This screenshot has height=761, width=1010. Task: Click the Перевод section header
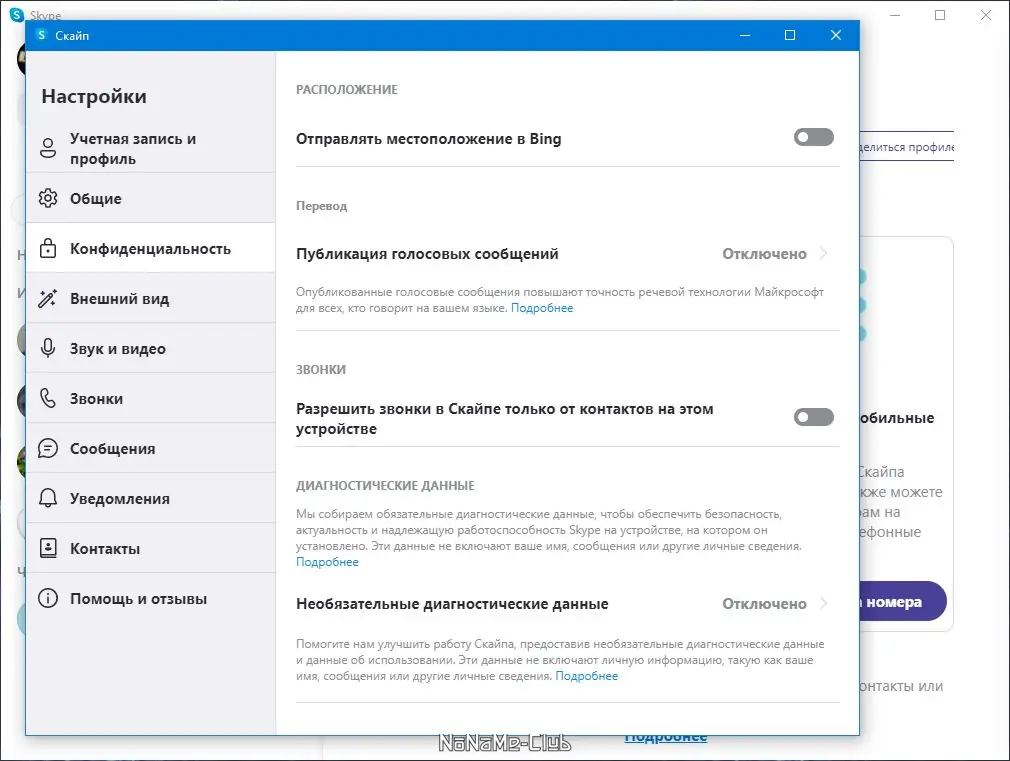321,206
